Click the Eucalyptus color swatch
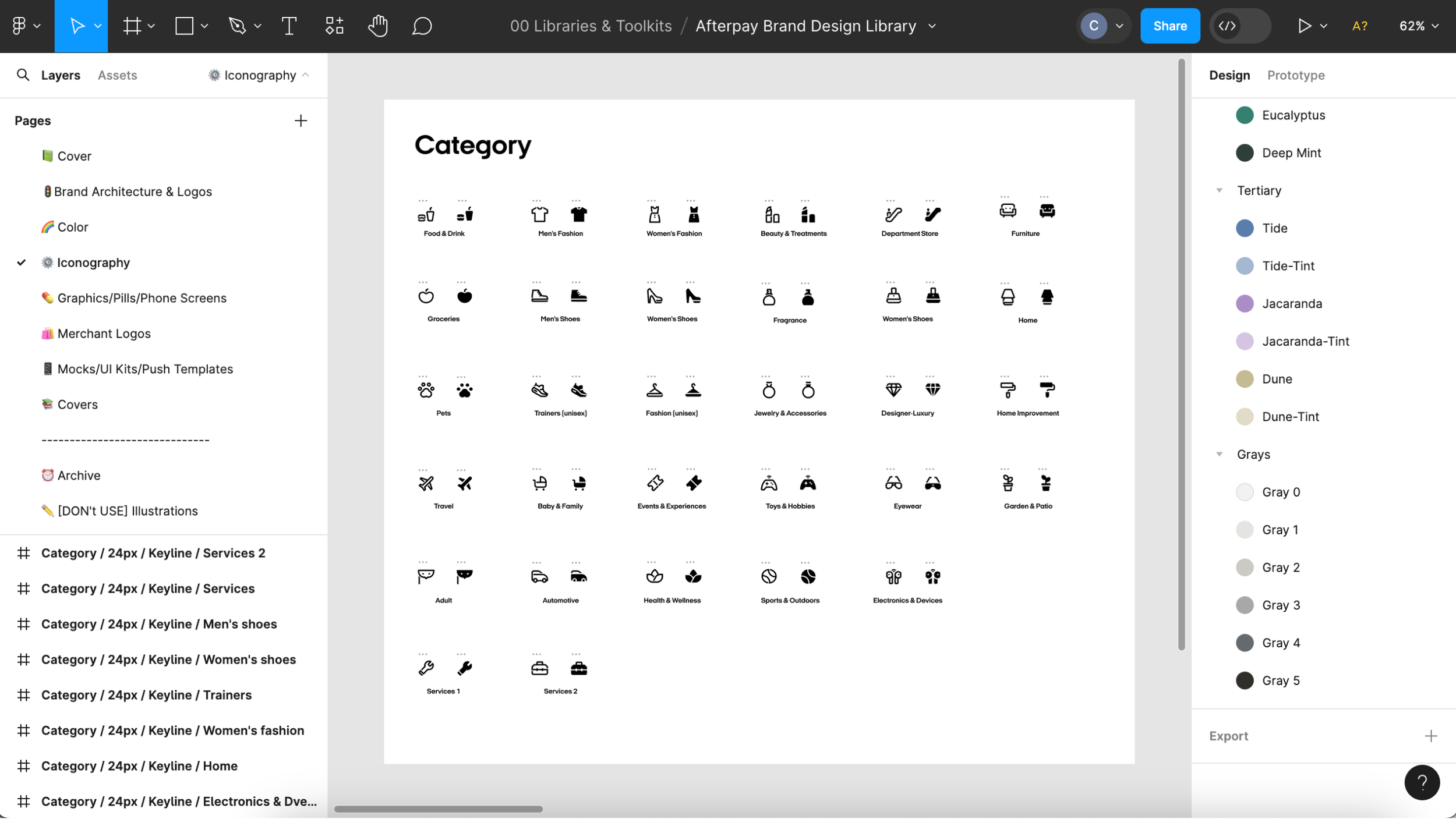Viewport: 1456px width, 819px height. [x=1244, y=115]
